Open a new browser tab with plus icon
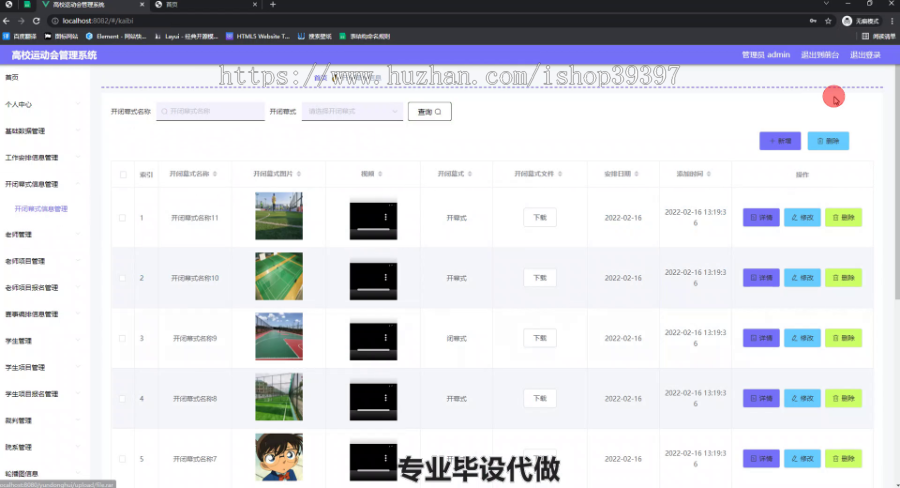The height and width of the screenshot is (488, 900). (x=273, y=5)
